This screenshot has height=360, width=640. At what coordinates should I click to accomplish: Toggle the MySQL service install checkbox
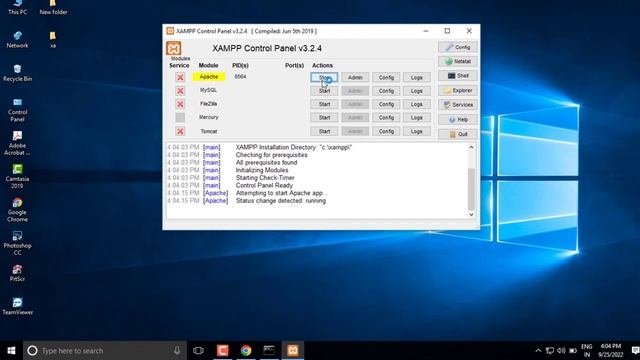180,91
